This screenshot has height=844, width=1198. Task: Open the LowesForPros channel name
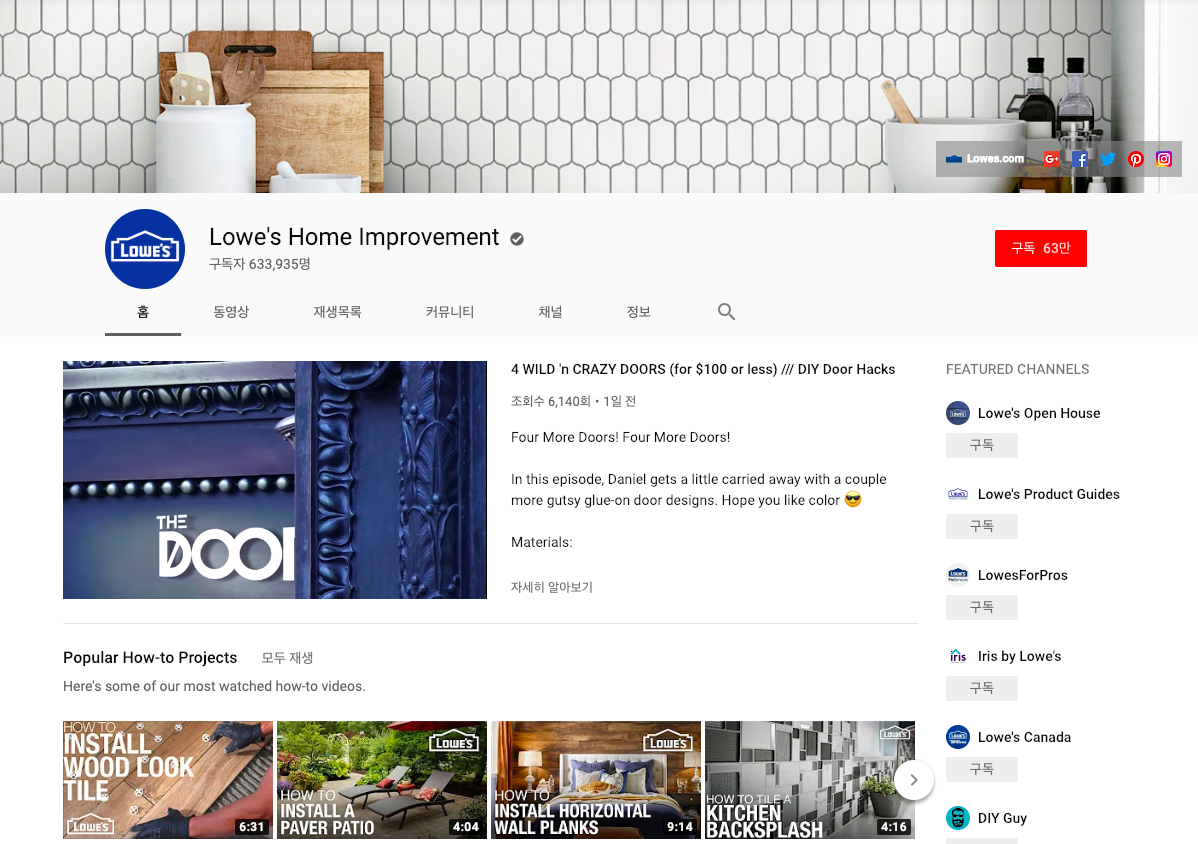point(1023,575)
